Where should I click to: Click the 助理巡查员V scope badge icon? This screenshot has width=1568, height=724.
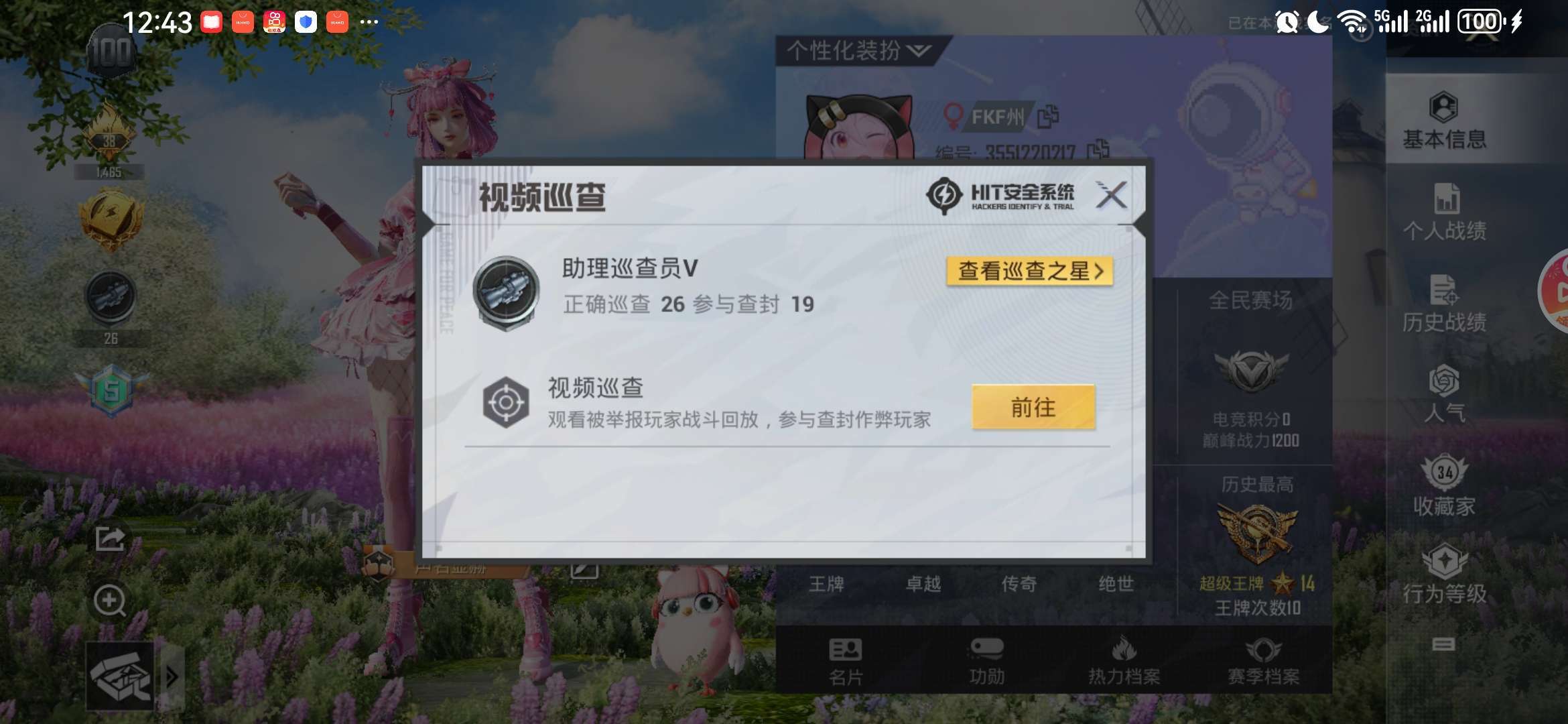point(506,293)
